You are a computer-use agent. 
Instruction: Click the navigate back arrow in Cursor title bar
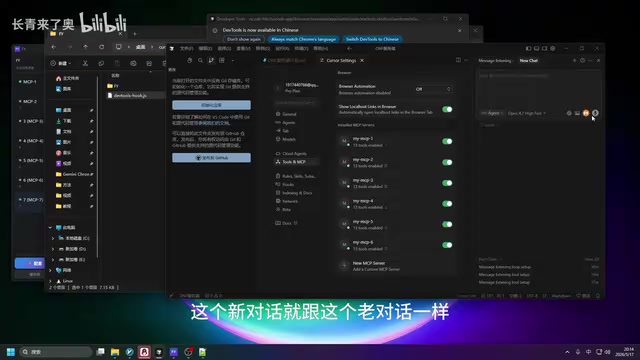tap(350, 49)
